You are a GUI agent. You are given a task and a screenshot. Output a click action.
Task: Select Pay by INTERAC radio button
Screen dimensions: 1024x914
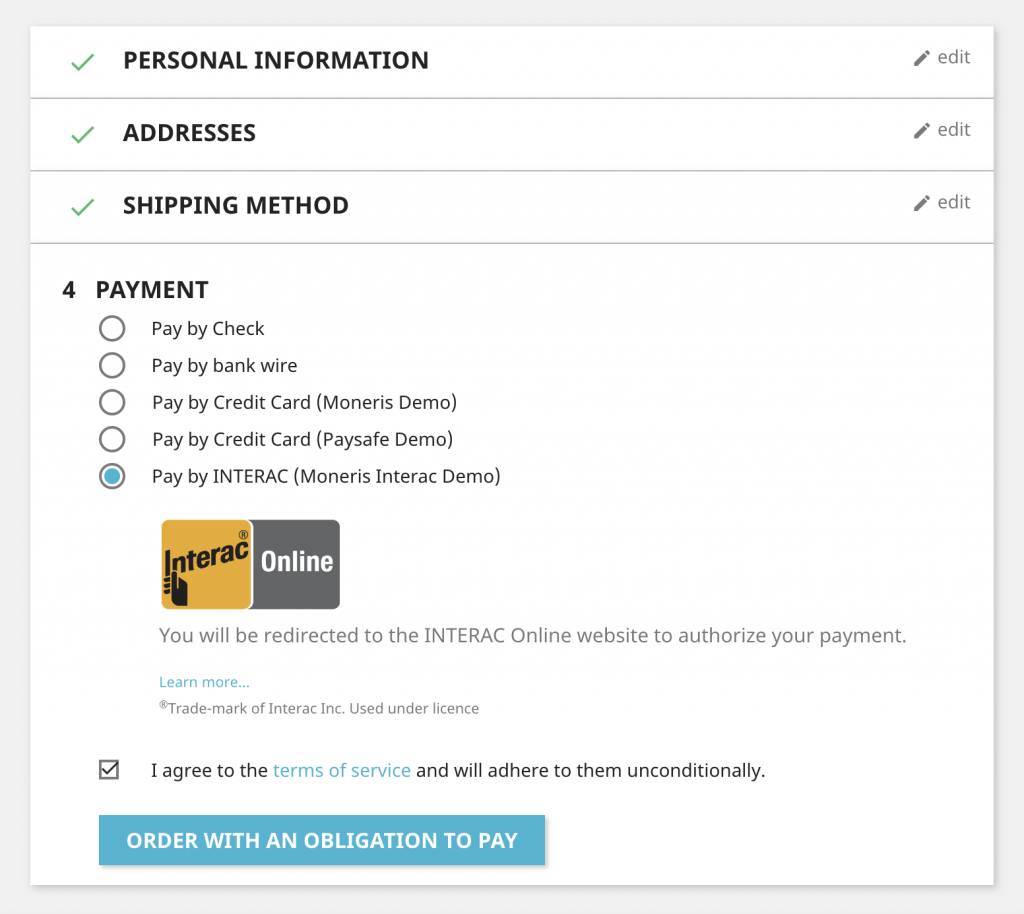pos(112,477)
